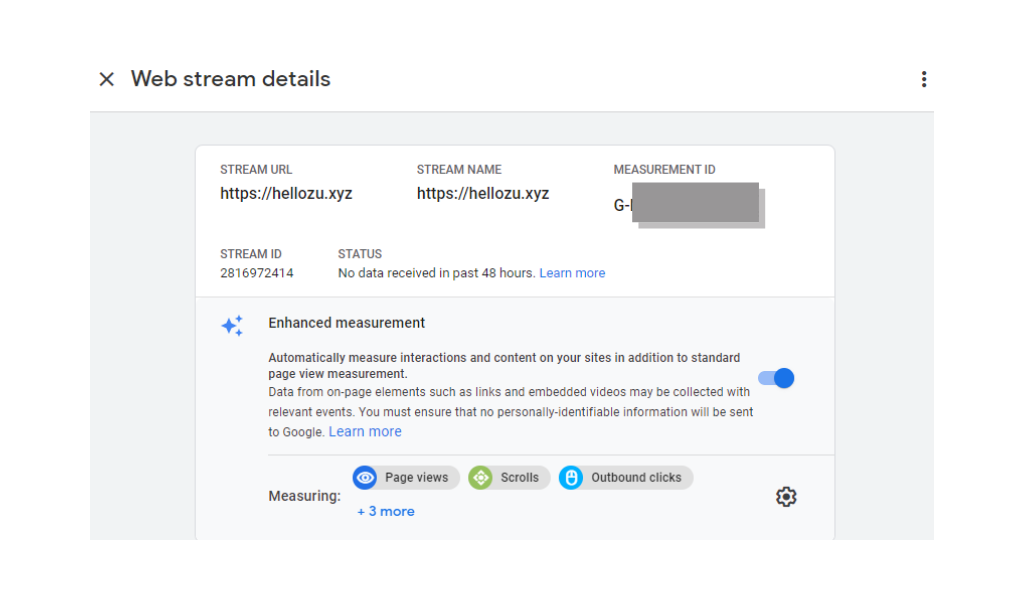Viewport: 1024px width, 600px height.
Task: Click the stream URL https://hellozu.xyz value
Action: (286, 194)
